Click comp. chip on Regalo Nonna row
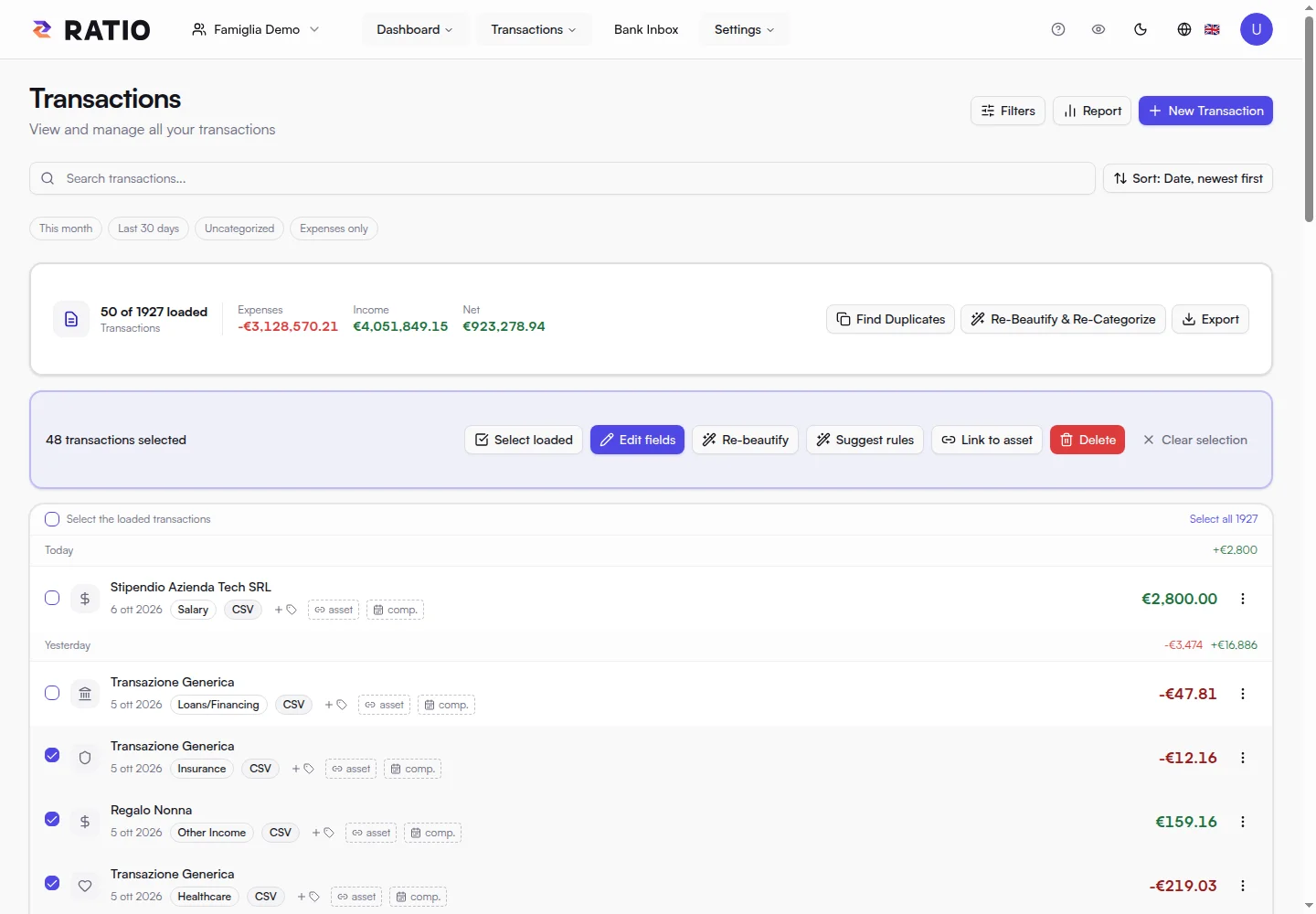 [x=433, y=833]
